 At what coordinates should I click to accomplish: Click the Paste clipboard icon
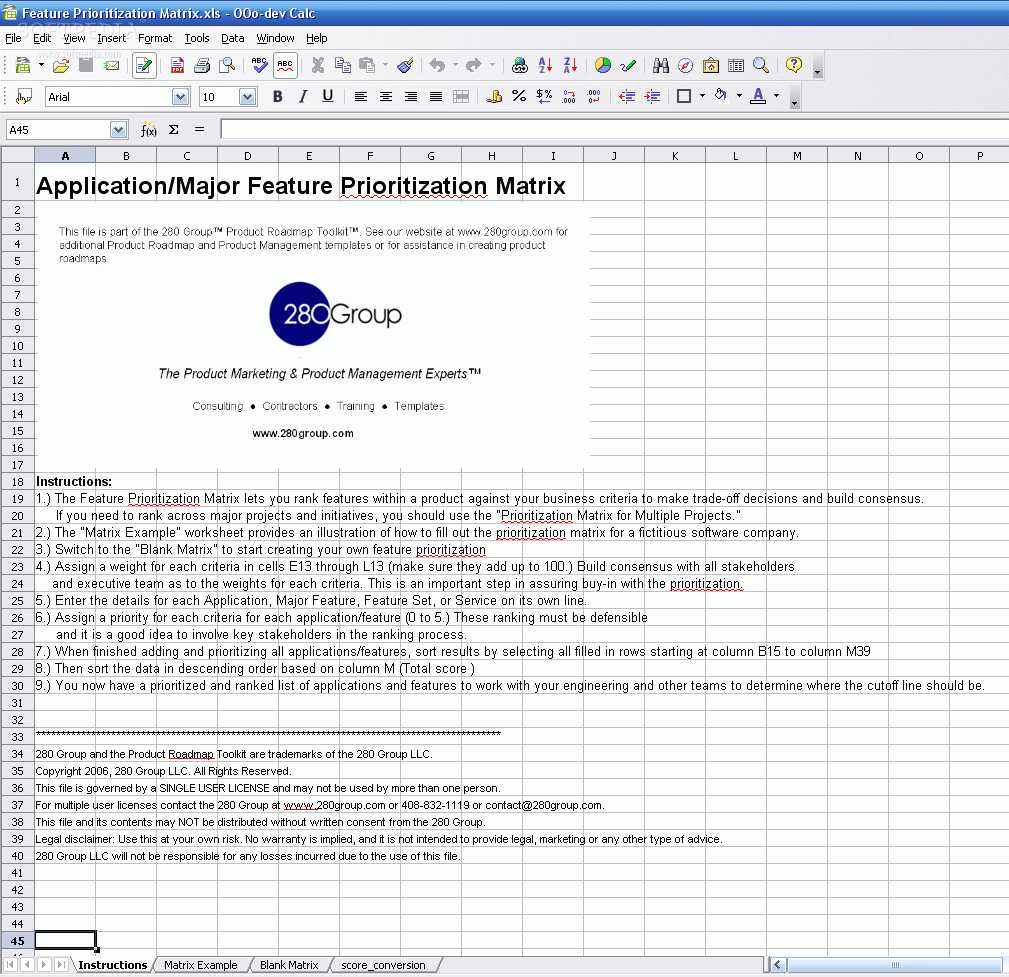point(367,65)
